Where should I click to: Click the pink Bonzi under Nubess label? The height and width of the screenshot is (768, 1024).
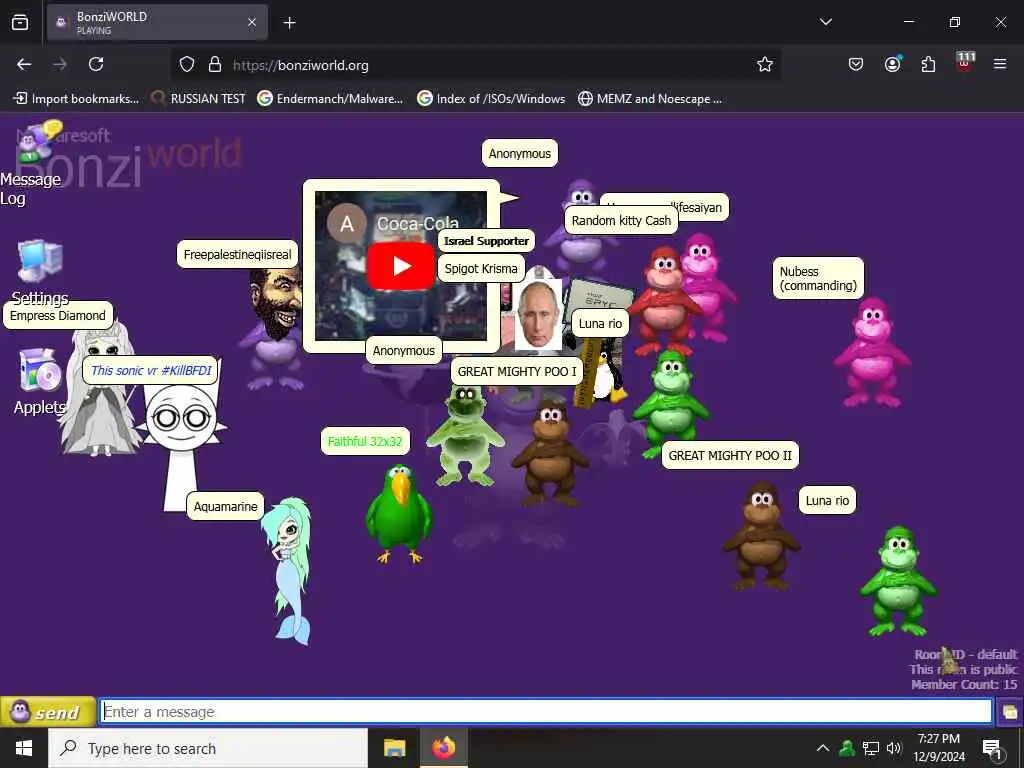coord(872,353)
